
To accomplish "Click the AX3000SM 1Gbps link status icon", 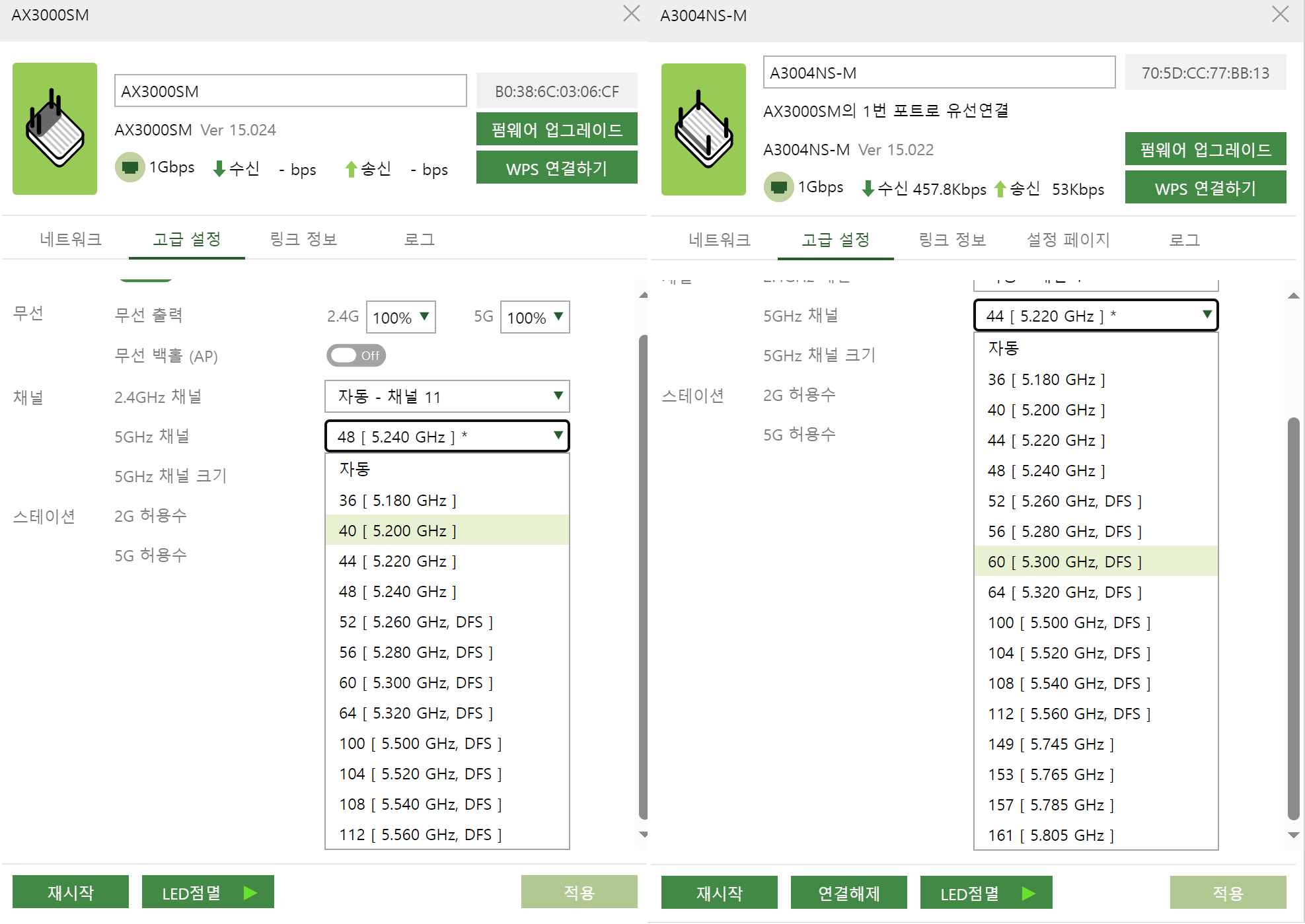I will pos(130,168).
